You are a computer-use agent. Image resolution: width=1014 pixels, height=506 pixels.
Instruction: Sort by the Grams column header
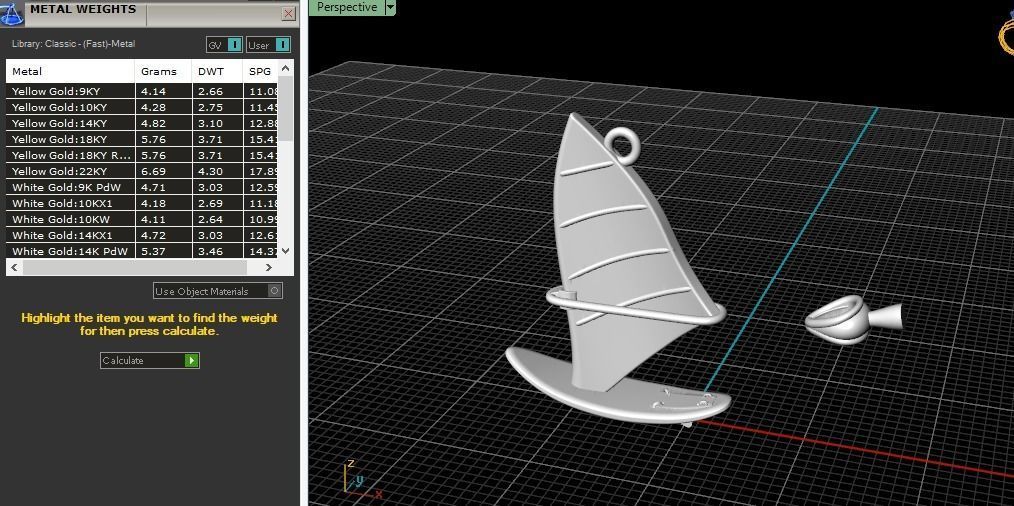[x=164, y=71]
